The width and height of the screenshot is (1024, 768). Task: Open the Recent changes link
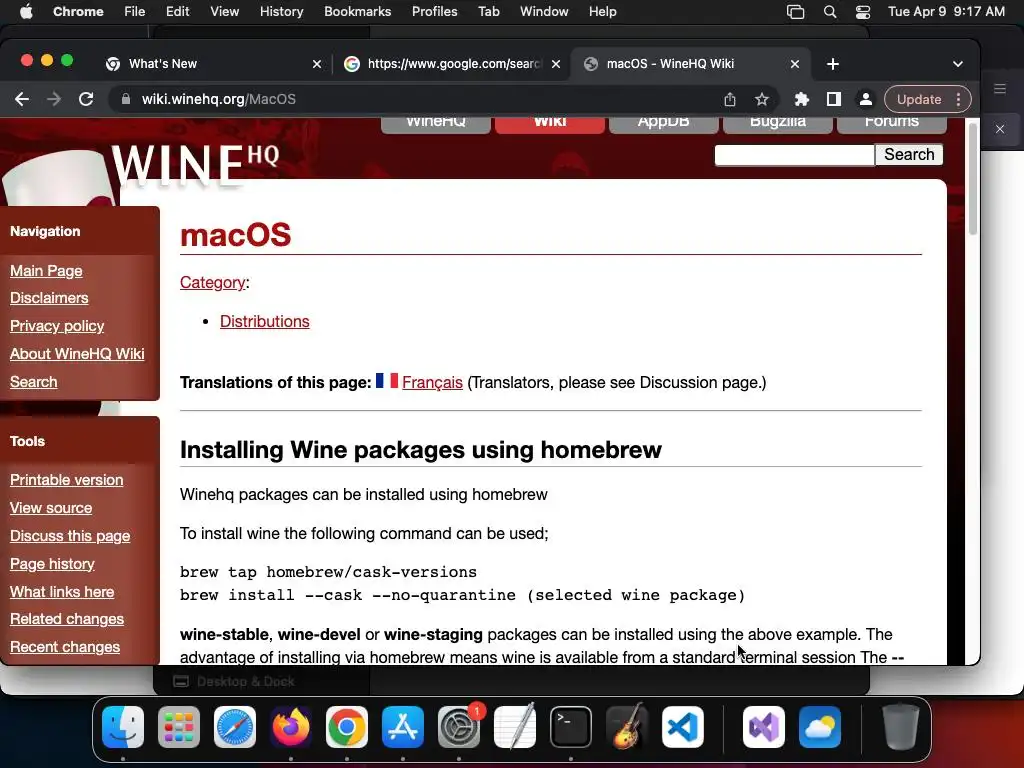click(65, 647)
